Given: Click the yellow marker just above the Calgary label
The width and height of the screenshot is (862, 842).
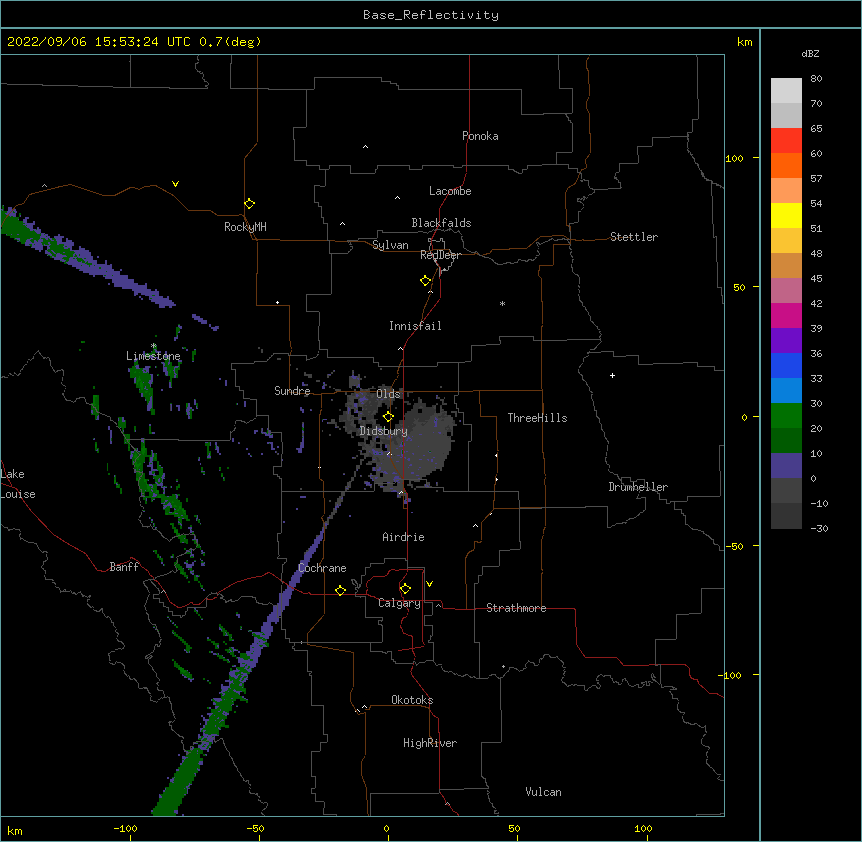Looking at the screenshot, I should [405, 589].
